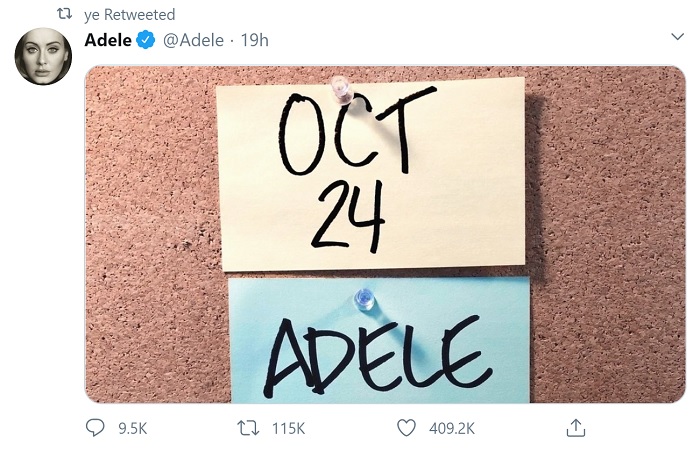Open the tweet via the 19h timestamp

click(254, 40)
